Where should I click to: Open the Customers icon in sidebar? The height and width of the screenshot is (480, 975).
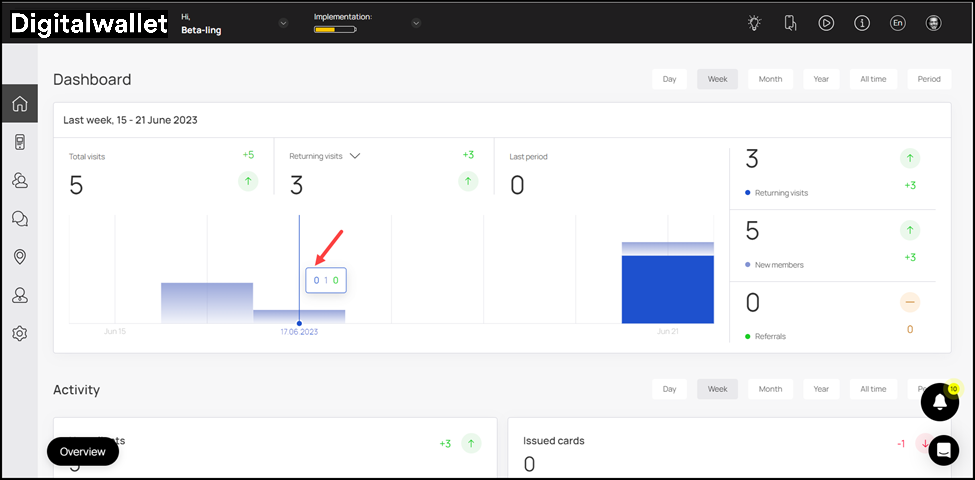click(19, 180)
